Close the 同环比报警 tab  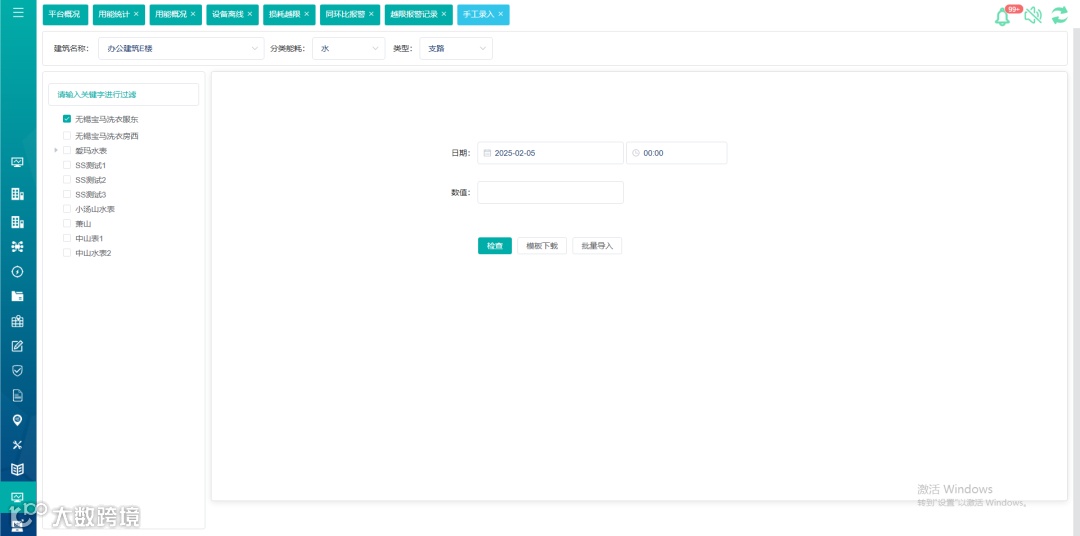[x=371, y=14]
